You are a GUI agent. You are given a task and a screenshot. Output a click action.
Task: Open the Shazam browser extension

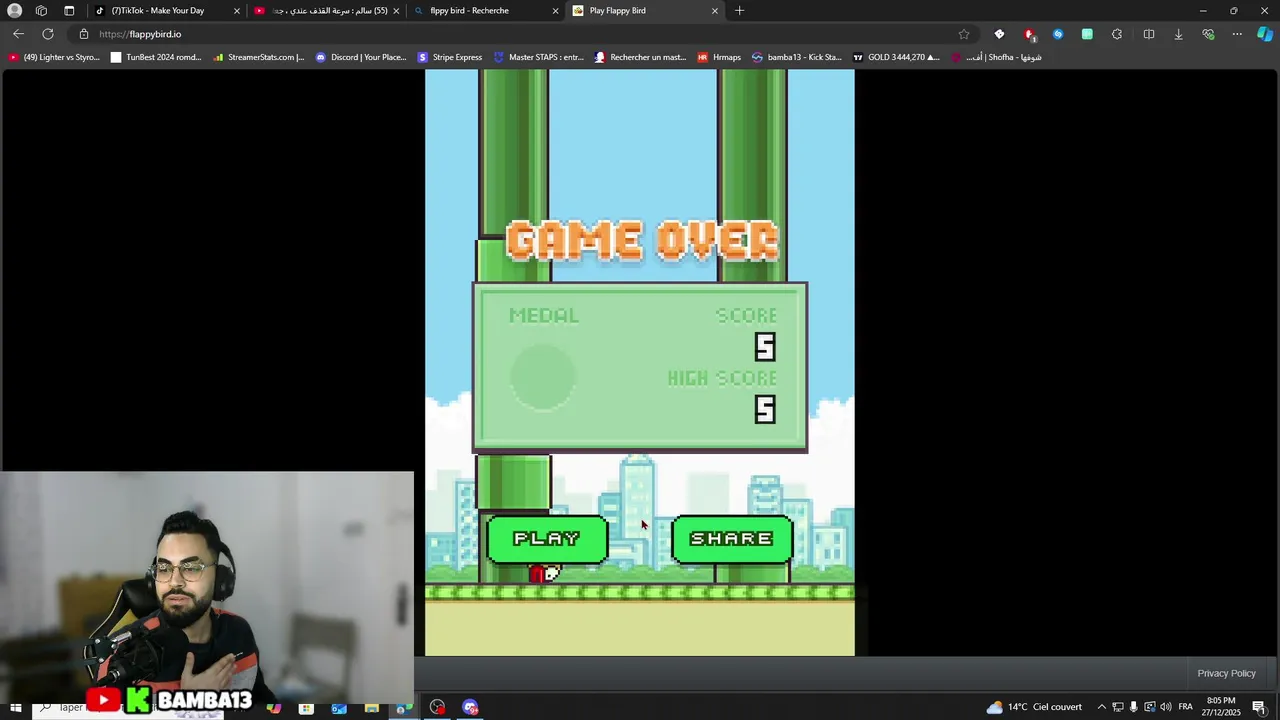tap(1058, 34)
